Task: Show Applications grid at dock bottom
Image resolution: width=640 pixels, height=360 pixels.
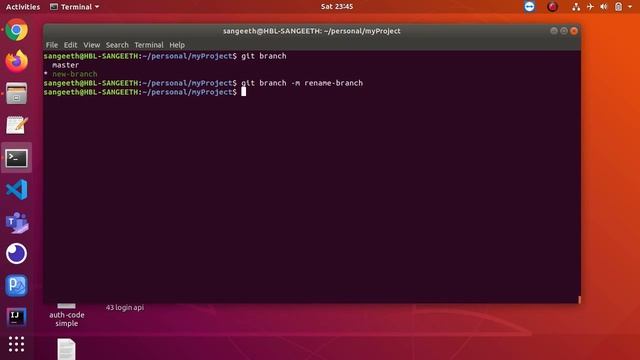Action: (x=16, y=344)
